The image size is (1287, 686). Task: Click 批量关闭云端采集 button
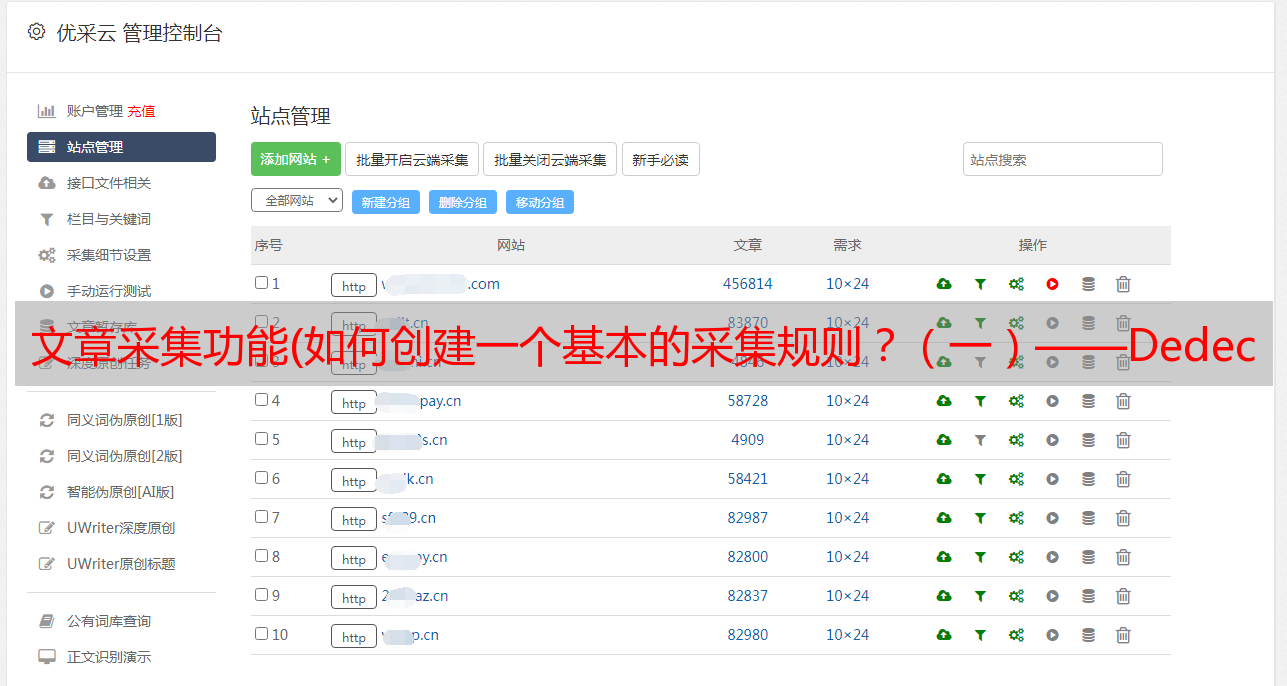click(x=550, y=159)
